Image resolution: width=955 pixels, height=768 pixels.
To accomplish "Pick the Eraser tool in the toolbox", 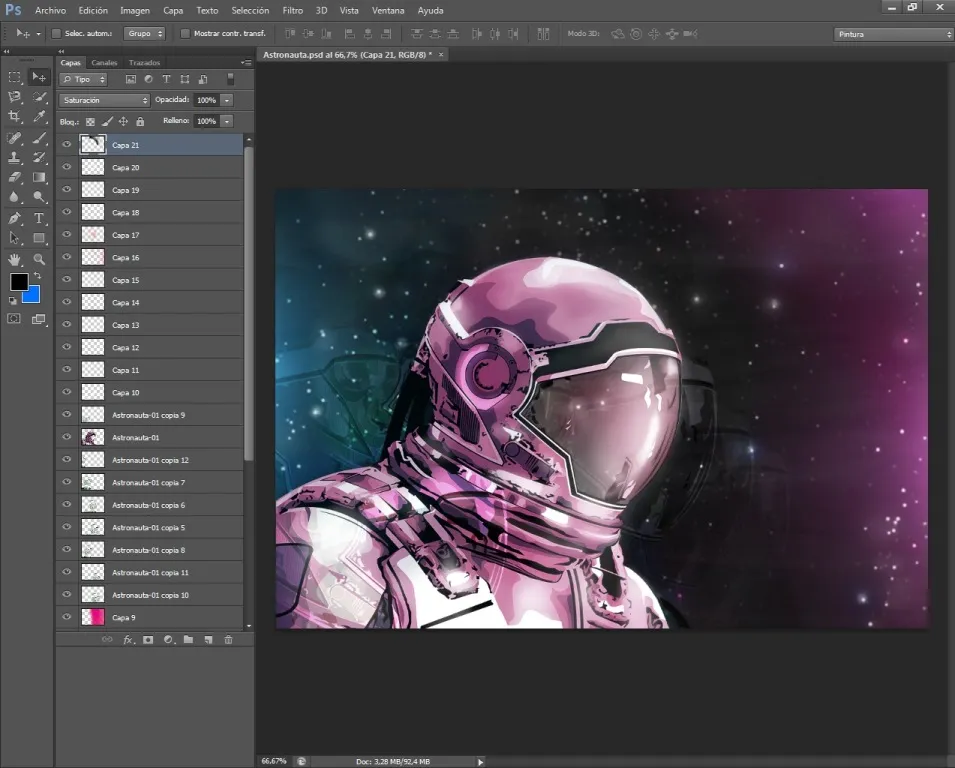I will coord(15,177).
